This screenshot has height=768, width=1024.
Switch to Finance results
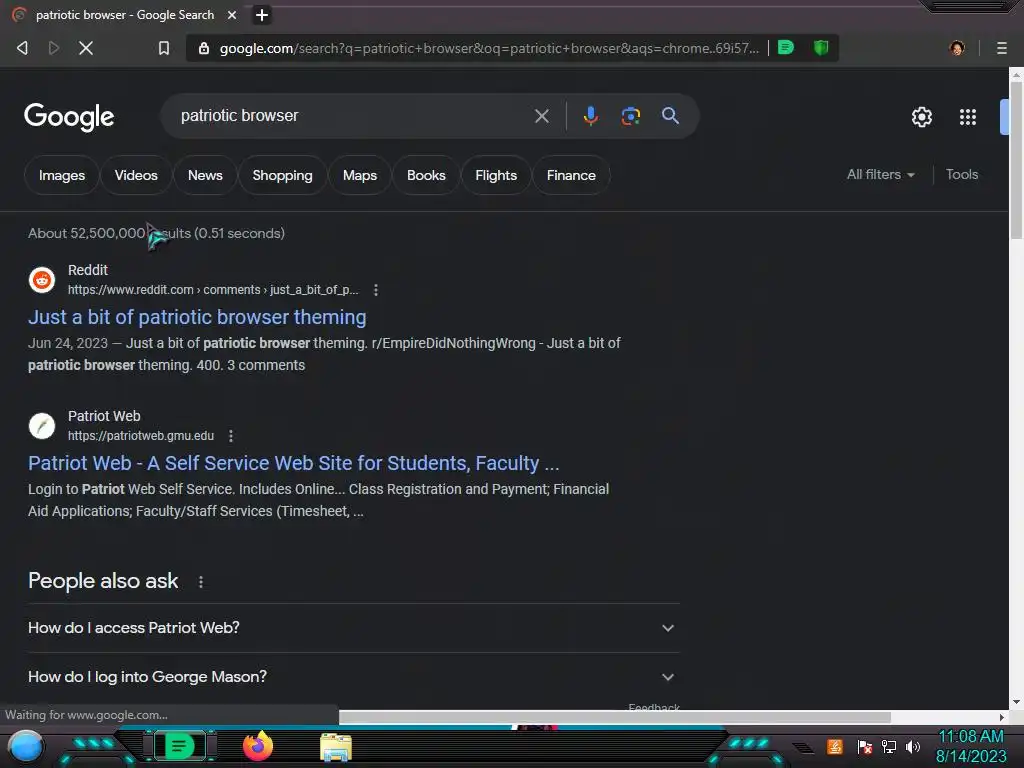click(571, 175)
